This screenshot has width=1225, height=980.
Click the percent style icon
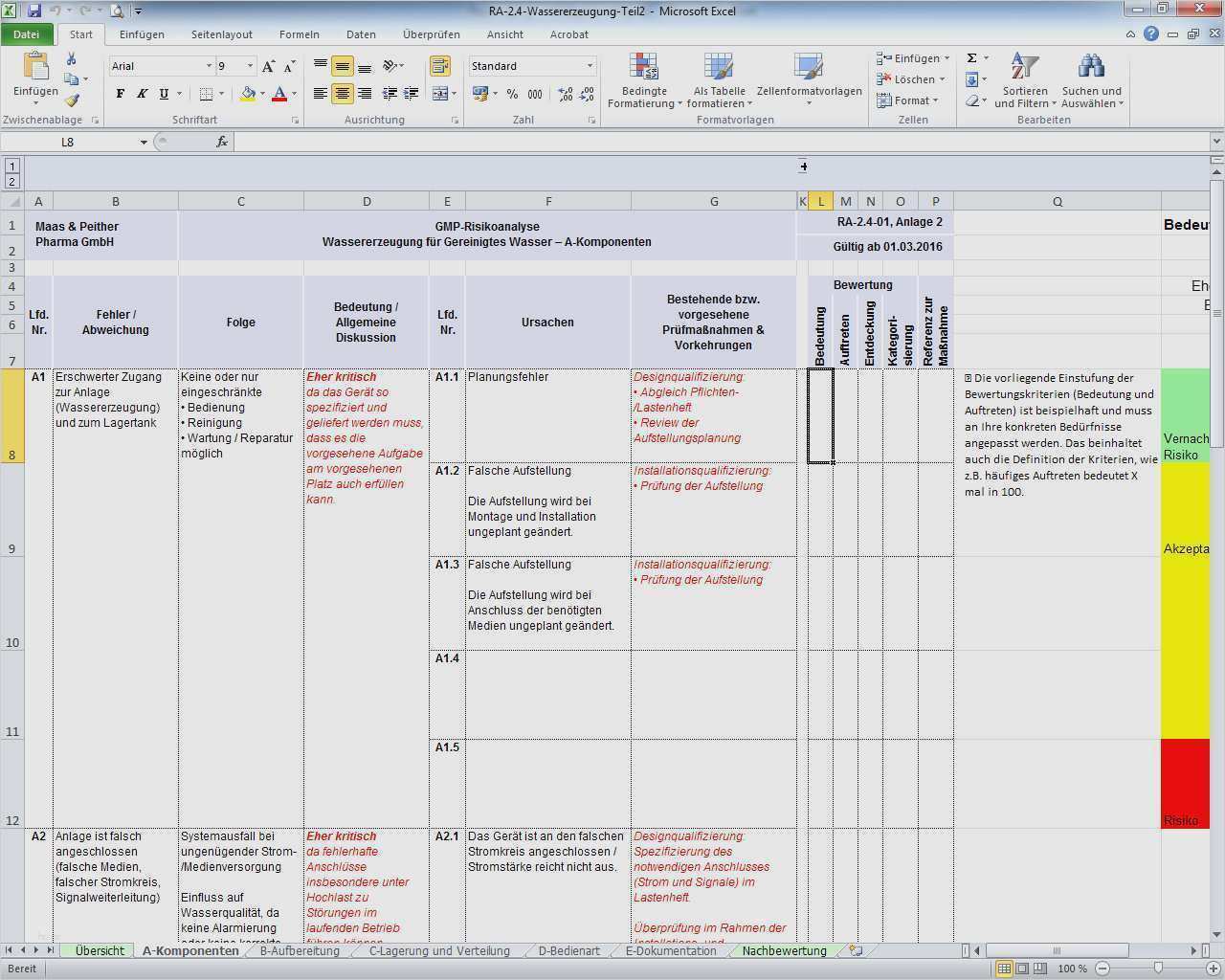(x=512, y=94)
